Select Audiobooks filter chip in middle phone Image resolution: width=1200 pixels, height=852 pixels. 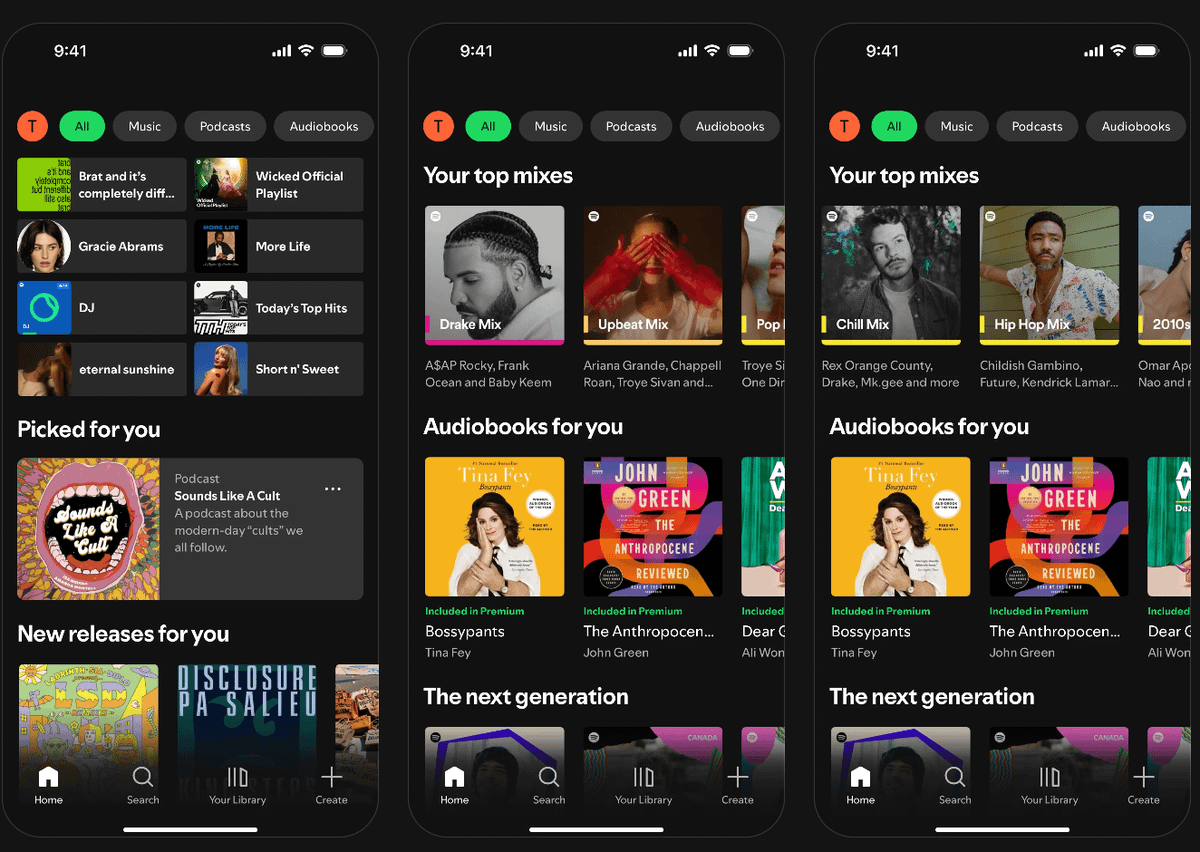730,126
